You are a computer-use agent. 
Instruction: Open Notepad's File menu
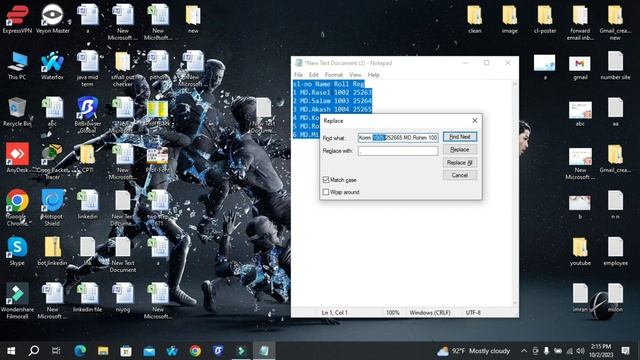click(x=298, y=75)
